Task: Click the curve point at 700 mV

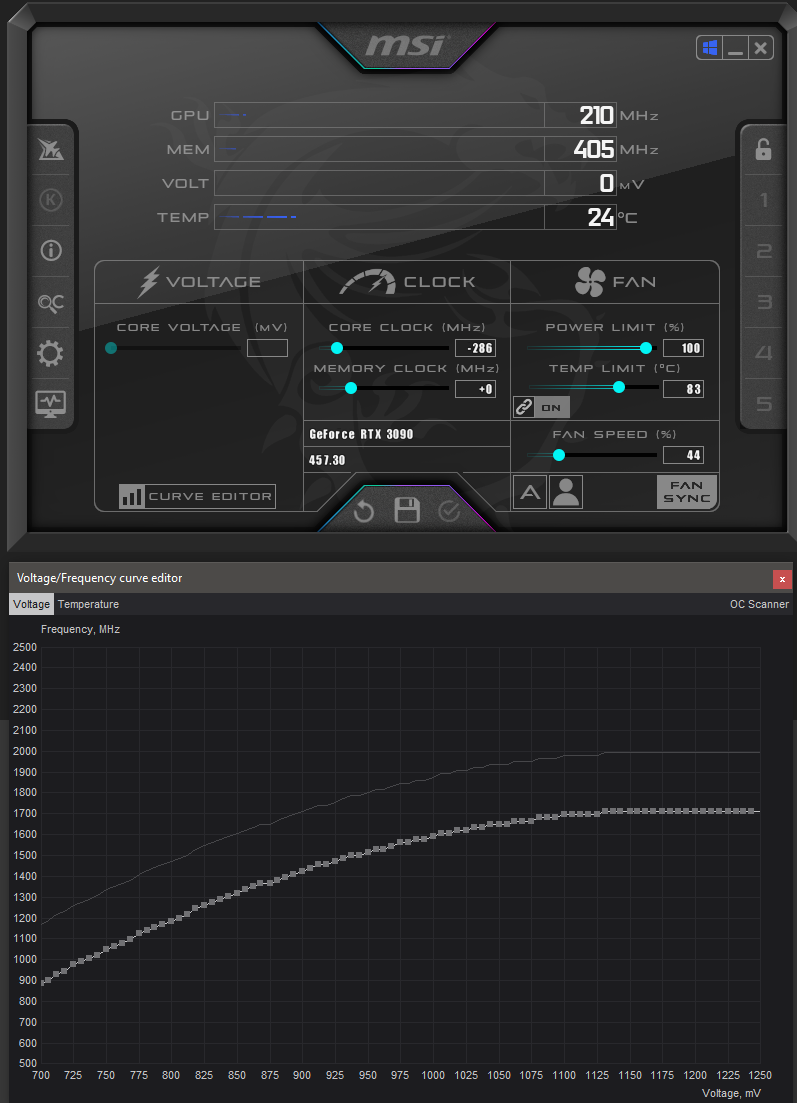Action: click(42, 982)
